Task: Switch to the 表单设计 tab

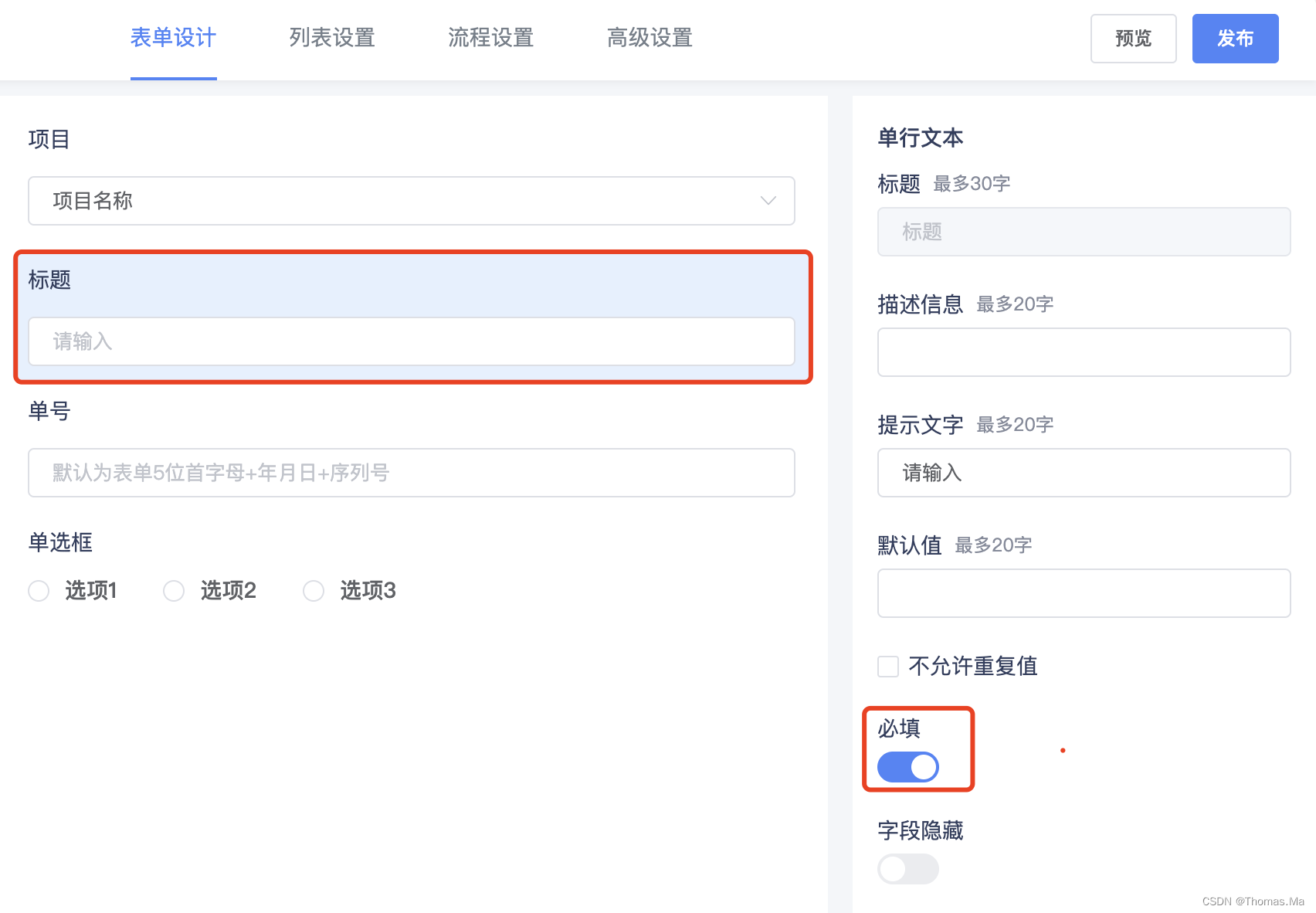Action: click(x=173, y=38)
